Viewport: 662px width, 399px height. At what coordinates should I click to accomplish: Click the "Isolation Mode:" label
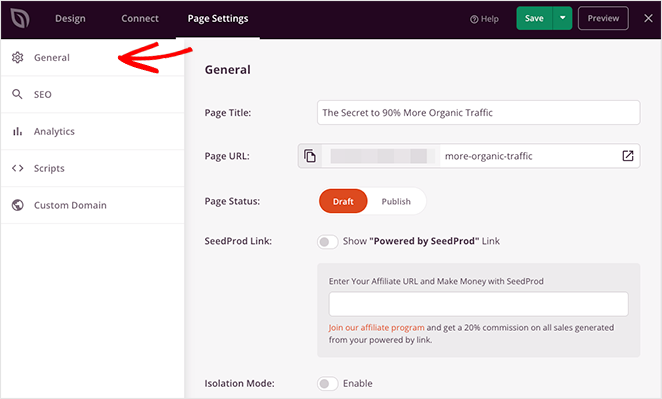coord(239,383)
